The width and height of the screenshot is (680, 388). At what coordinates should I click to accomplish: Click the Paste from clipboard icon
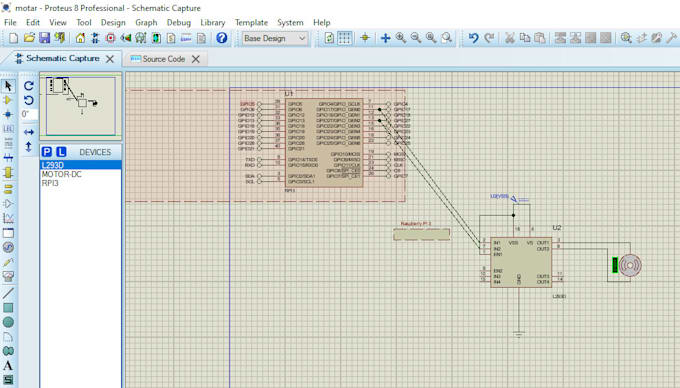pyautogui.click(x=540, y=38)
